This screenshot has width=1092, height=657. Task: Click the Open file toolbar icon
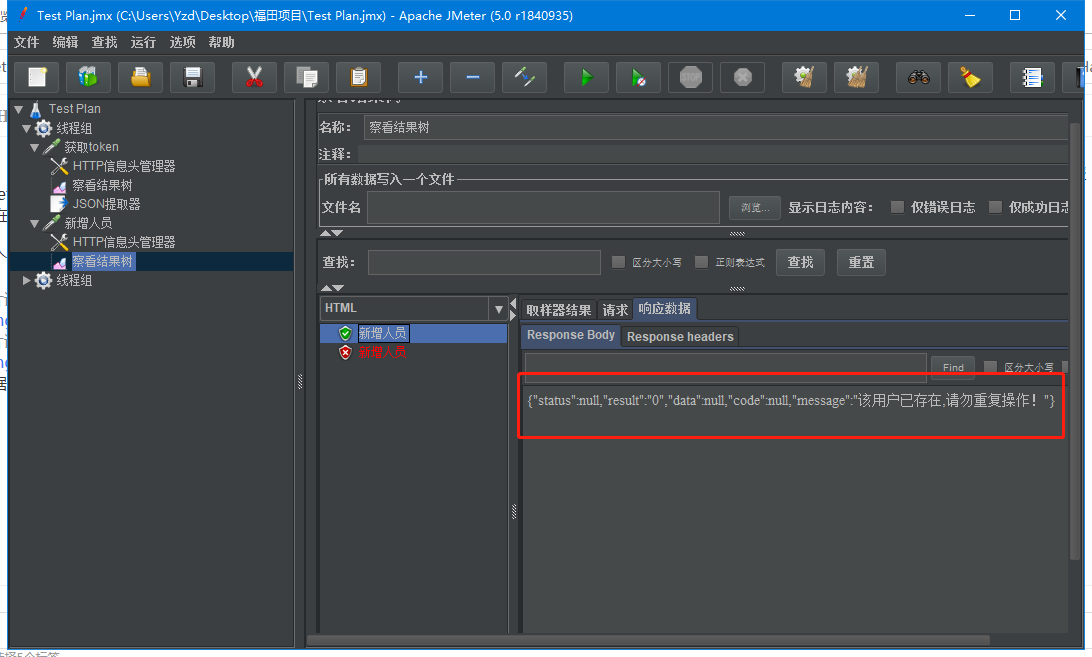pyautogui.click(x=141, y=77)
